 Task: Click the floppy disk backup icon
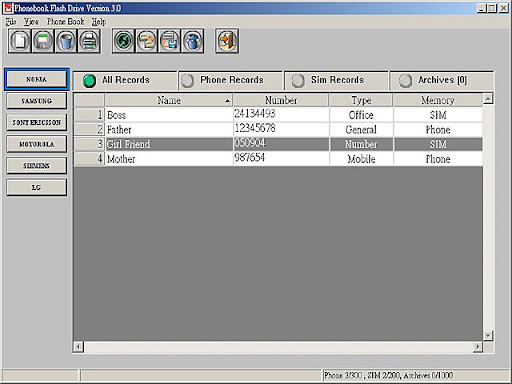coord(169,41)
